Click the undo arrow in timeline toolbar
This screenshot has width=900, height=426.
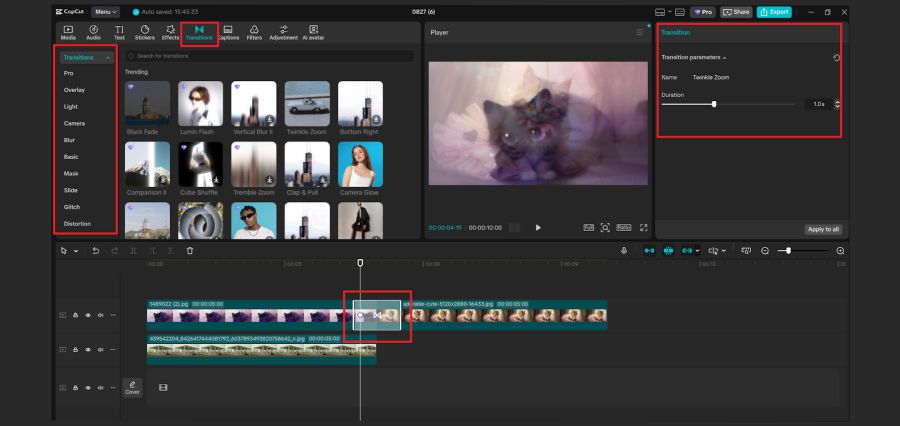tap(95, 251)
